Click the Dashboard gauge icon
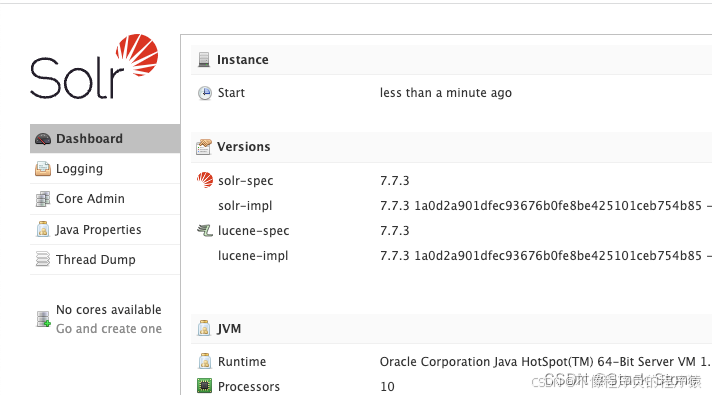 pos(43,139)
